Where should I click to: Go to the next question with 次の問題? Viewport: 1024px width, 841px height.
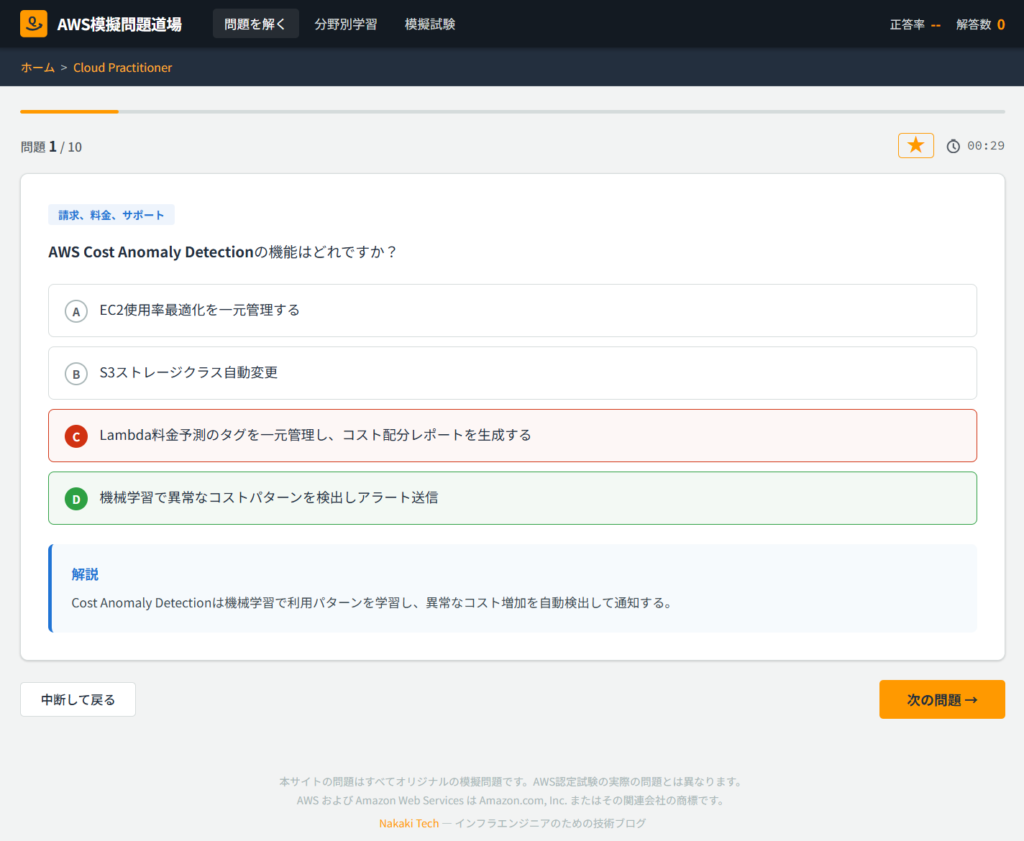point(941,700)
